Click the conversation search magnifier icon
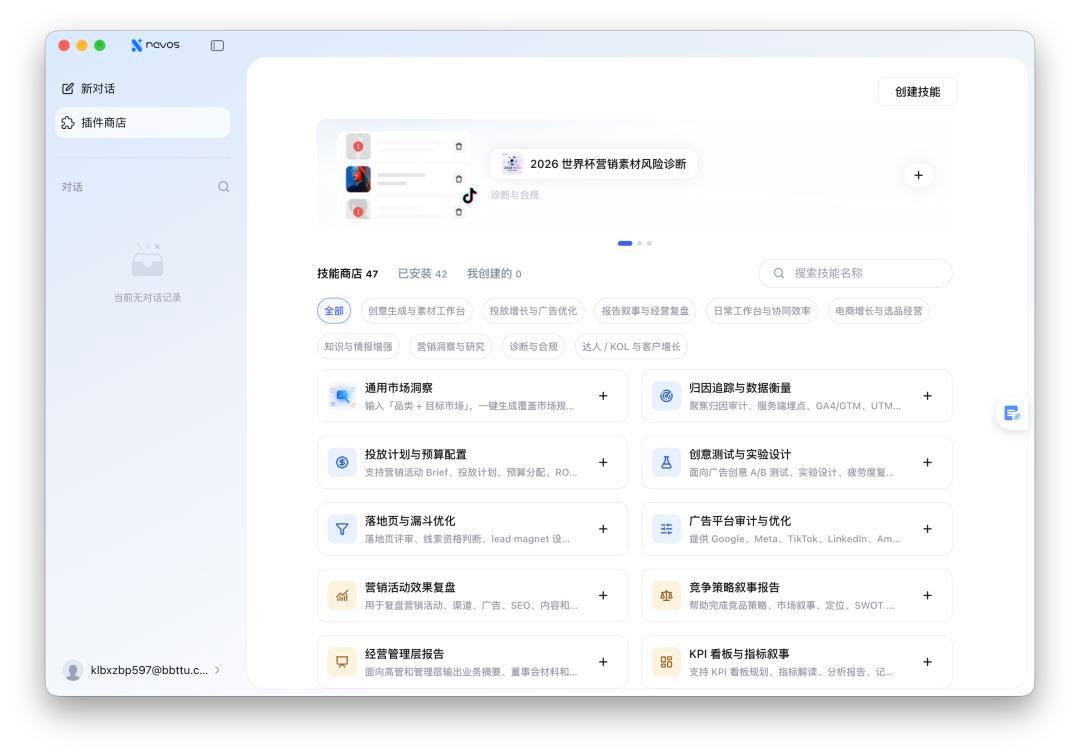The width and height of the screenshot is (1080, 756). [x=223, y=187]
